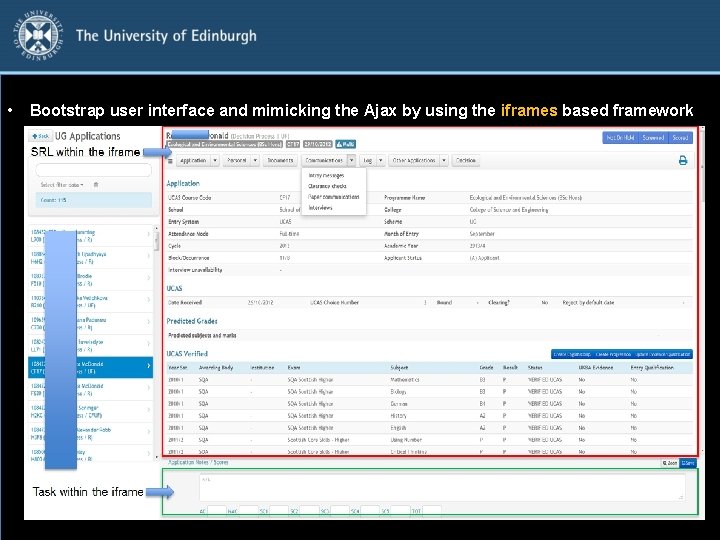Click the SC1 score field
720x540 pixels.
(278, 511)
